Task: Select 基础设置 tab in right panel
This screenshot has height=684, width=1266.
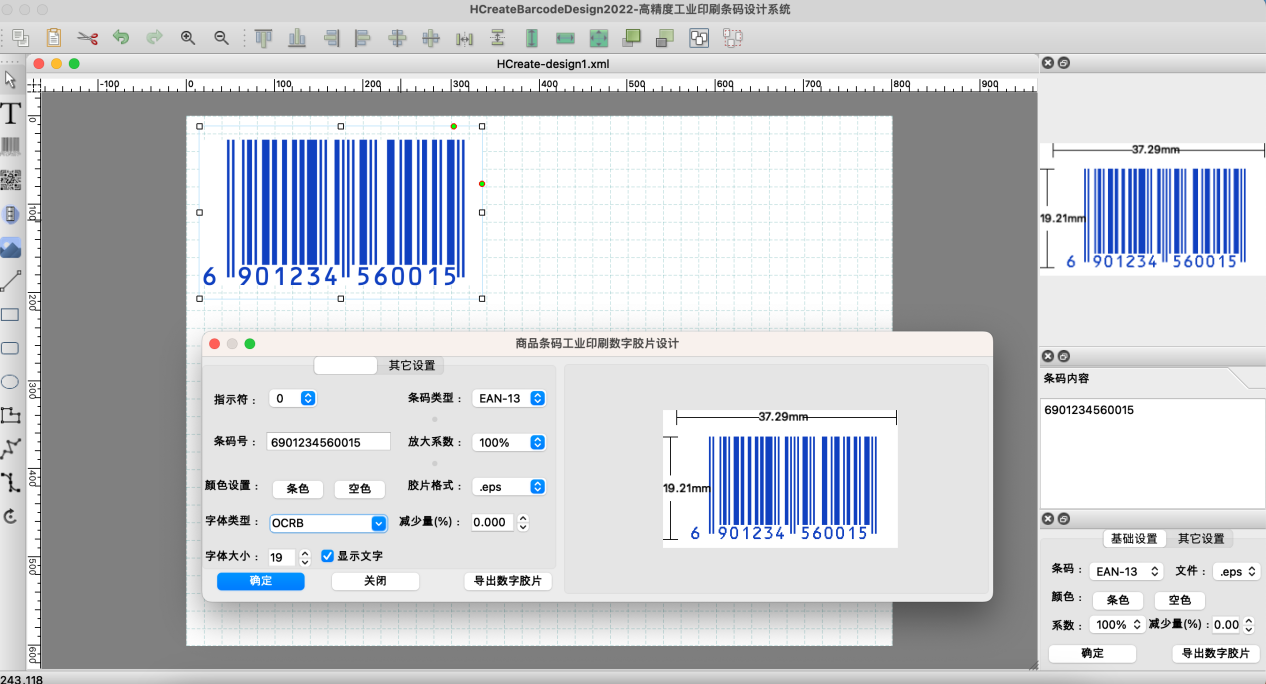Action: 1133,539
